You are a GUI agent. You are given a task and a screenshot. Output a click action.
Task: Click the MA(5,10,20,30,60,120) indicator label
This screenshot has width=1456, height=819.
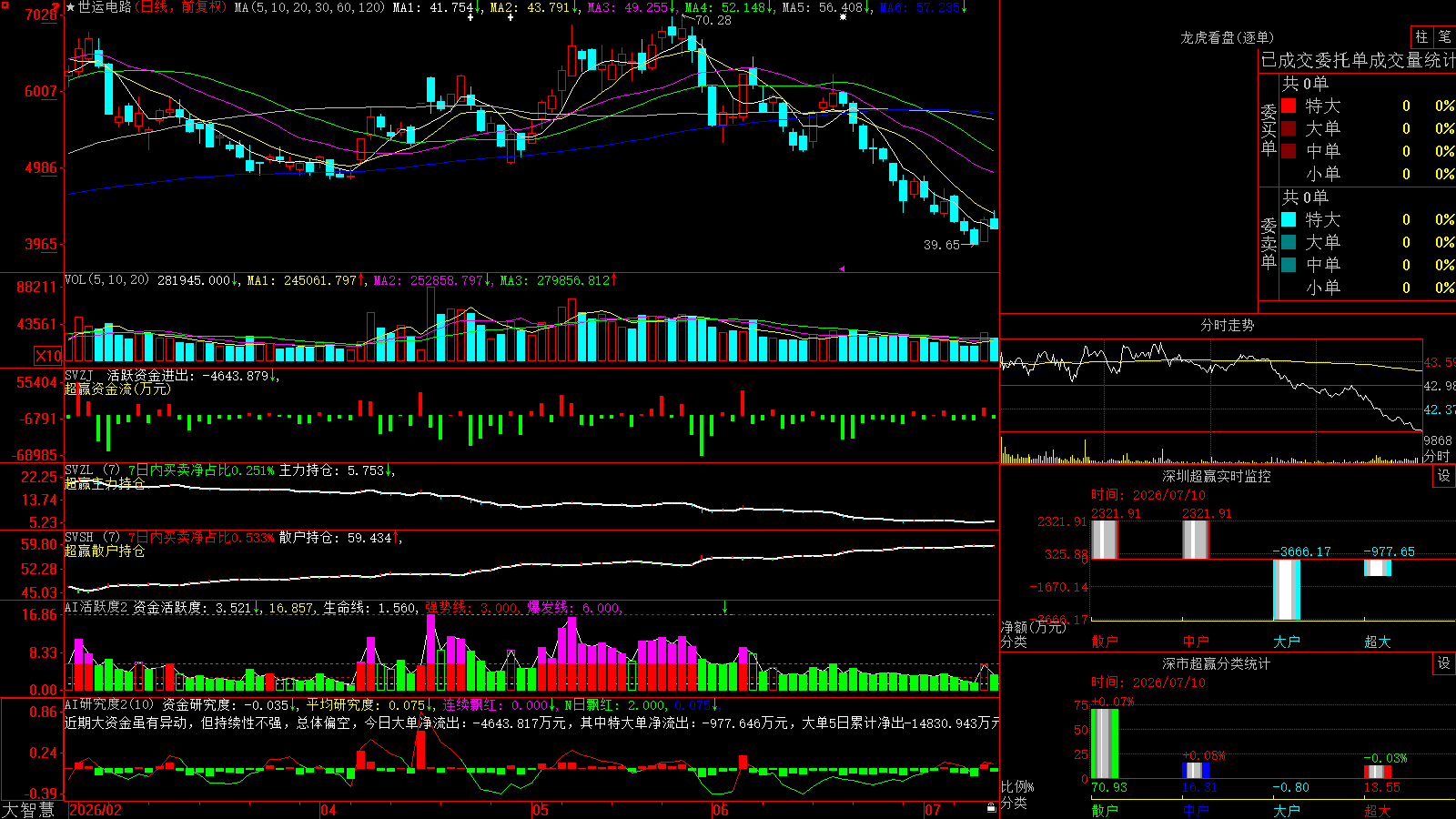[x=309, y=7]
